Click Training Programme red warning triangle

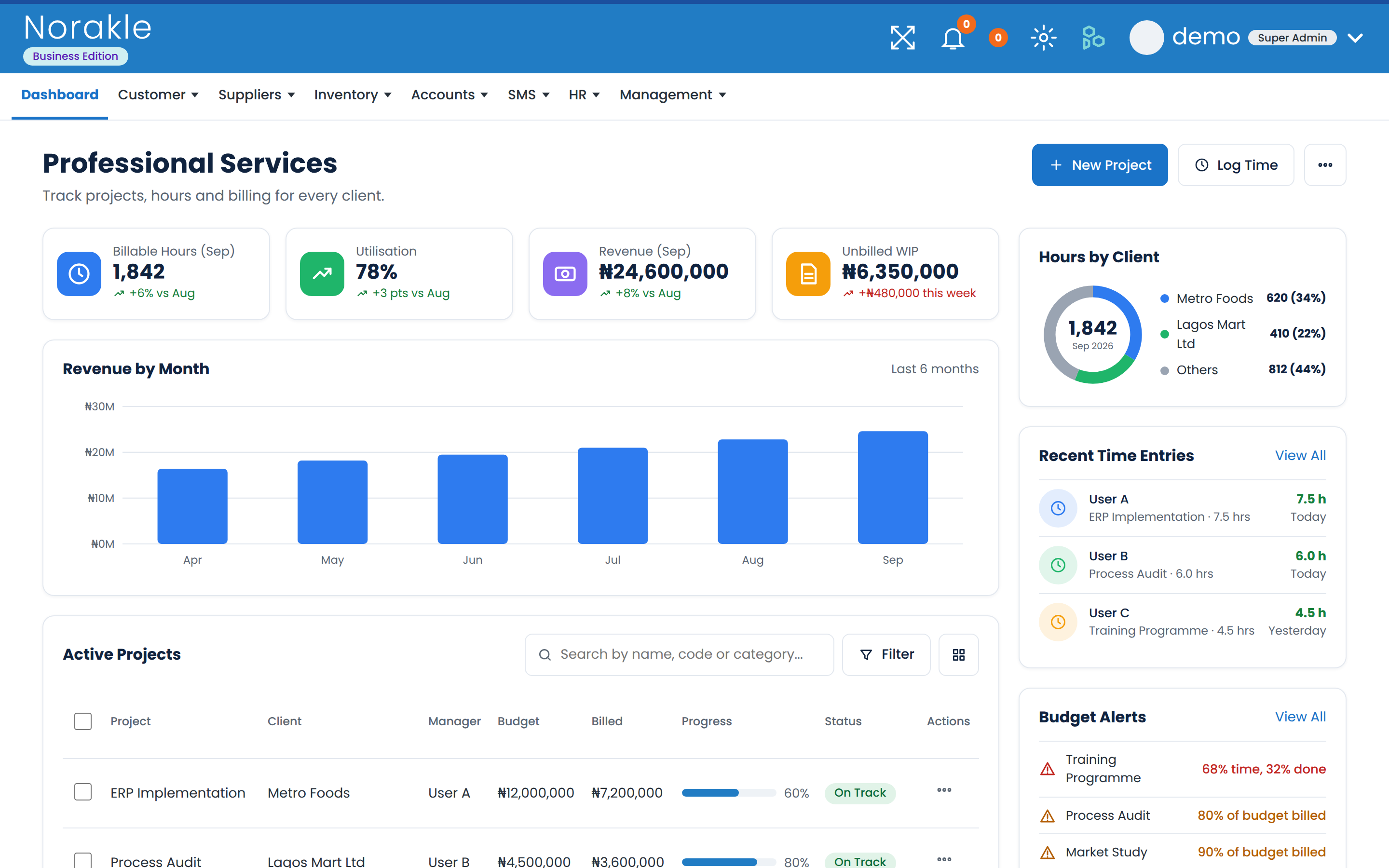(x=1048, y=769)
